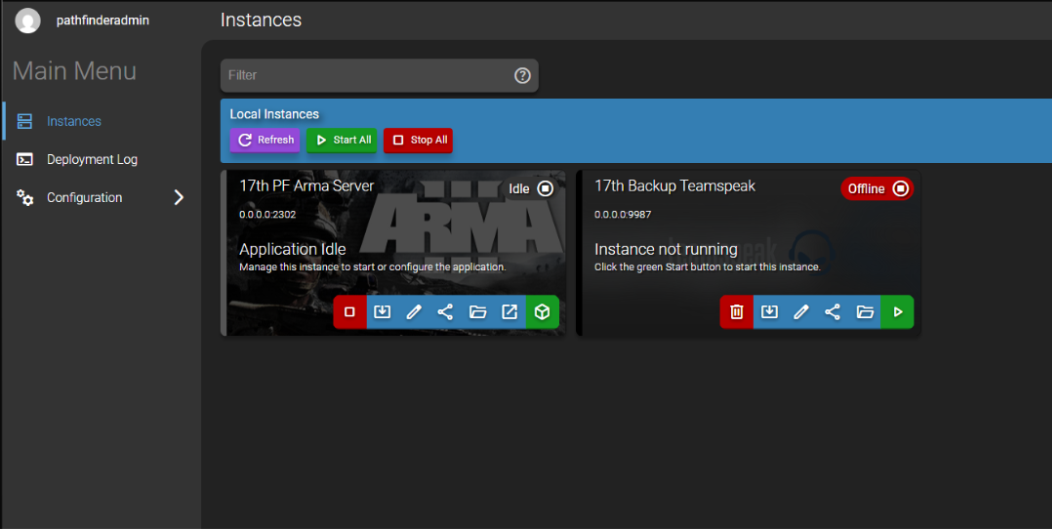1052x530 pixels.
Task: Click the Deployment Log terminal icon
Action: [x=25, y=160]
